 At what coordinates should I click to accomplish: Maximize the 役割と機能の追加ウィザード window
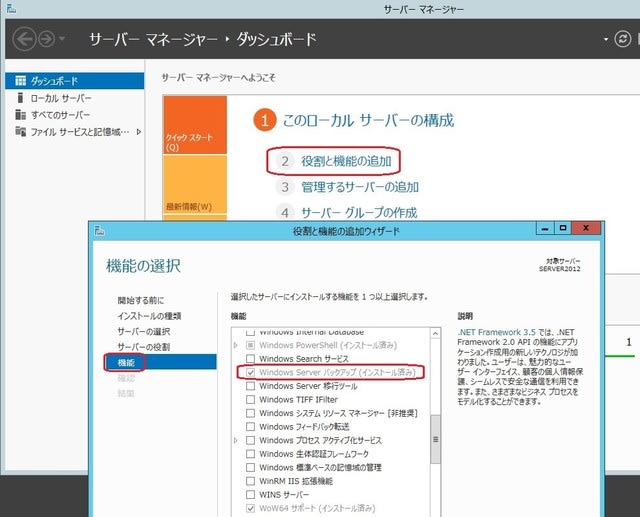tap(563, 229)
